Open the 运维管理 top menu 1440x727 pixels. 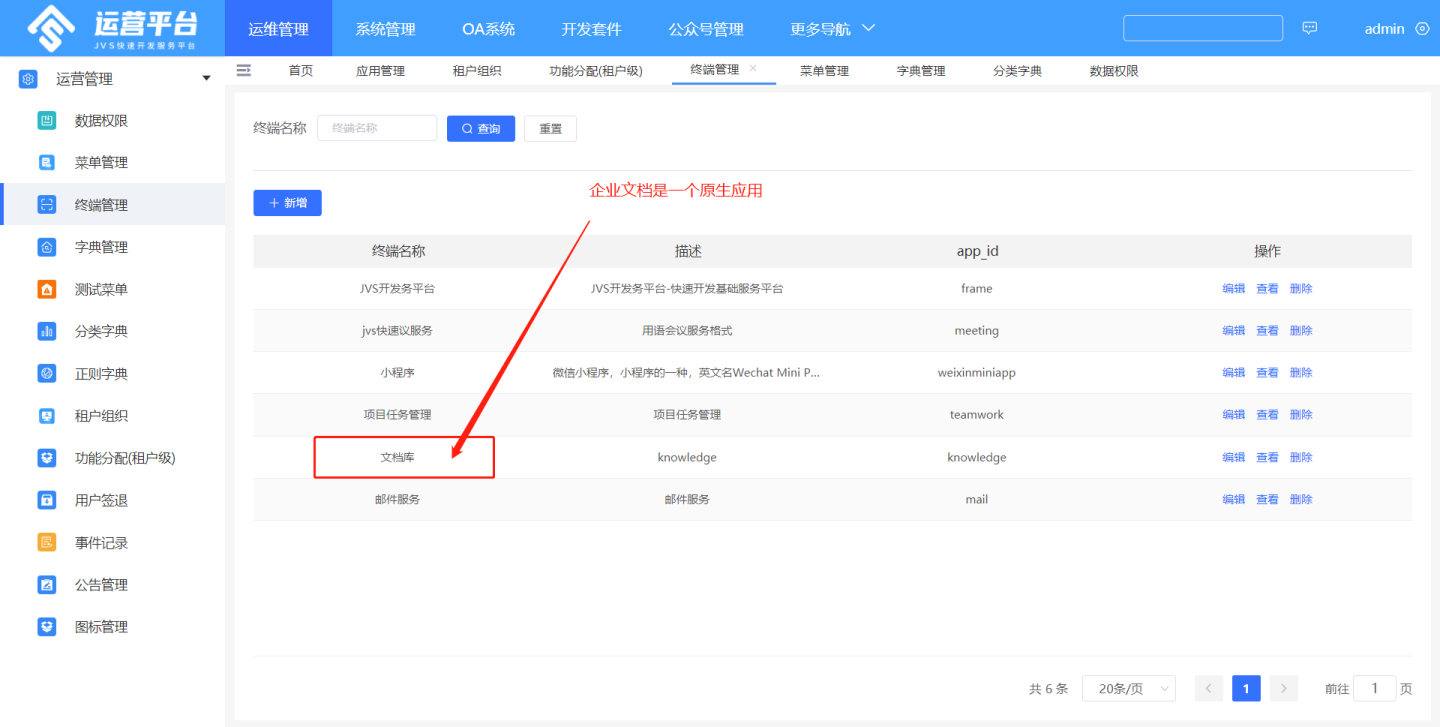[x=279, y=29]
